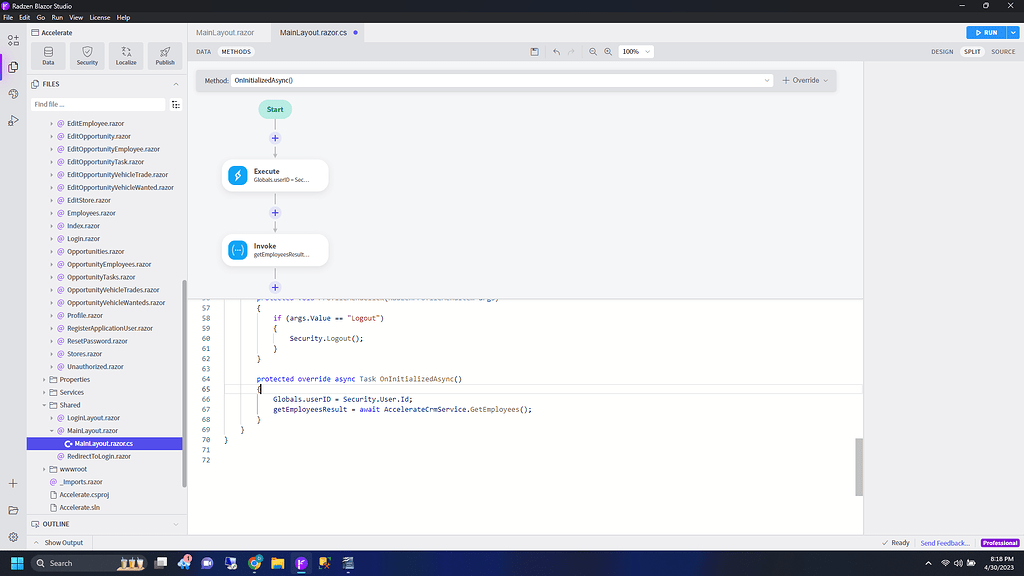Expand the OnInitializedAsync method dropdown

point(767,80)
